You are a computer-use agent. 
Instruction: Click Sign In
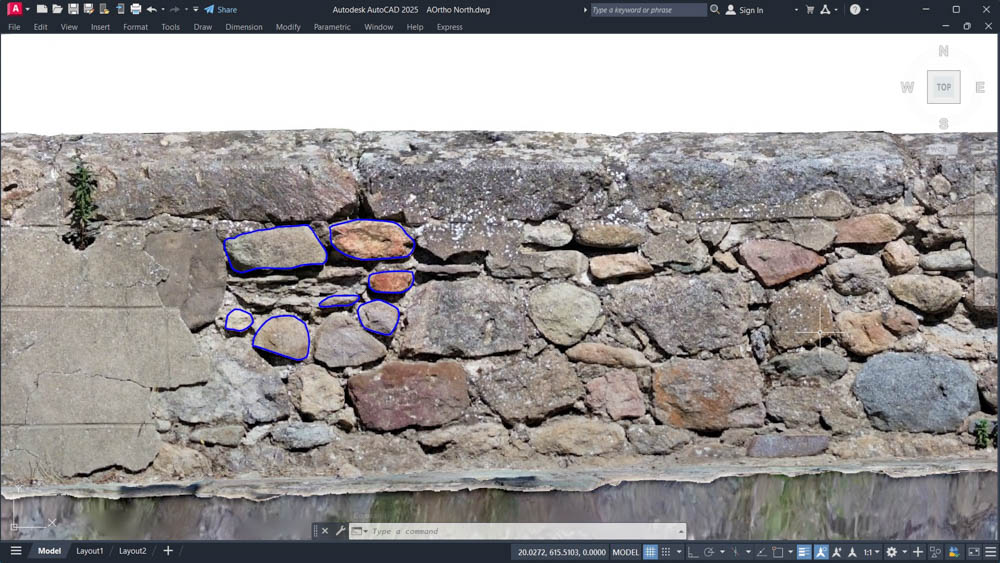point(744,10)
